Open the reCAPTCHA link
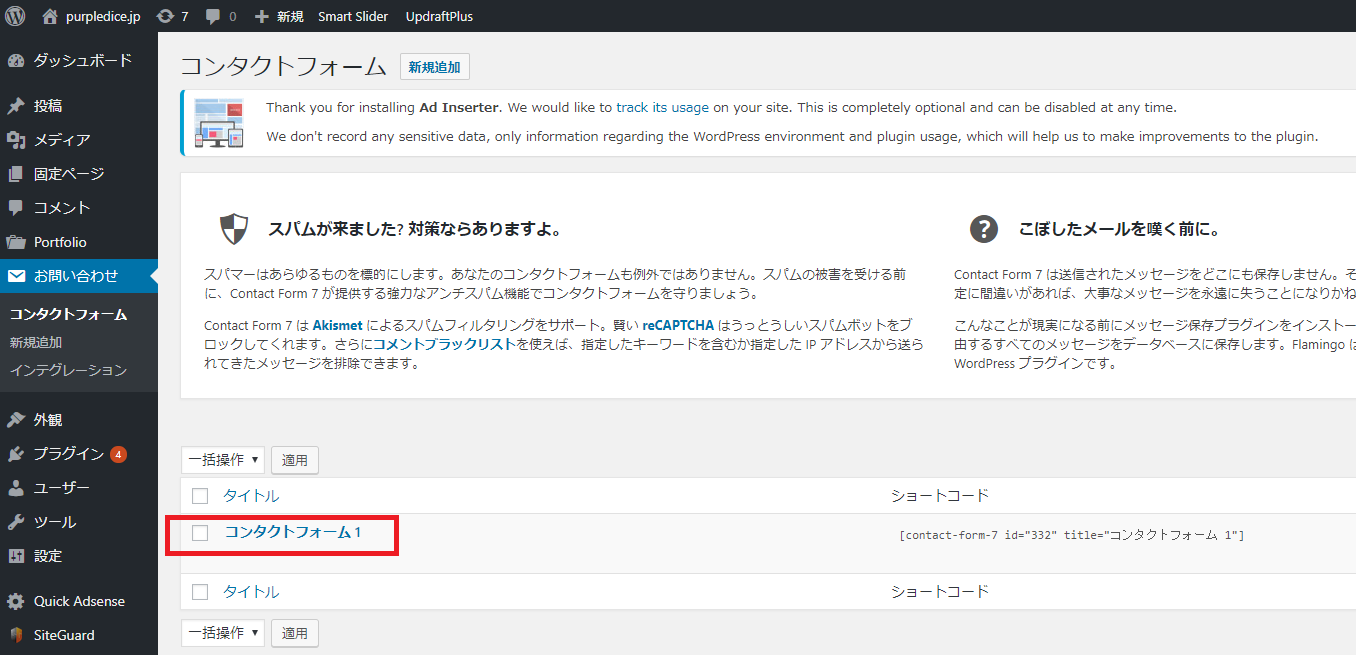 pos(678,326)
